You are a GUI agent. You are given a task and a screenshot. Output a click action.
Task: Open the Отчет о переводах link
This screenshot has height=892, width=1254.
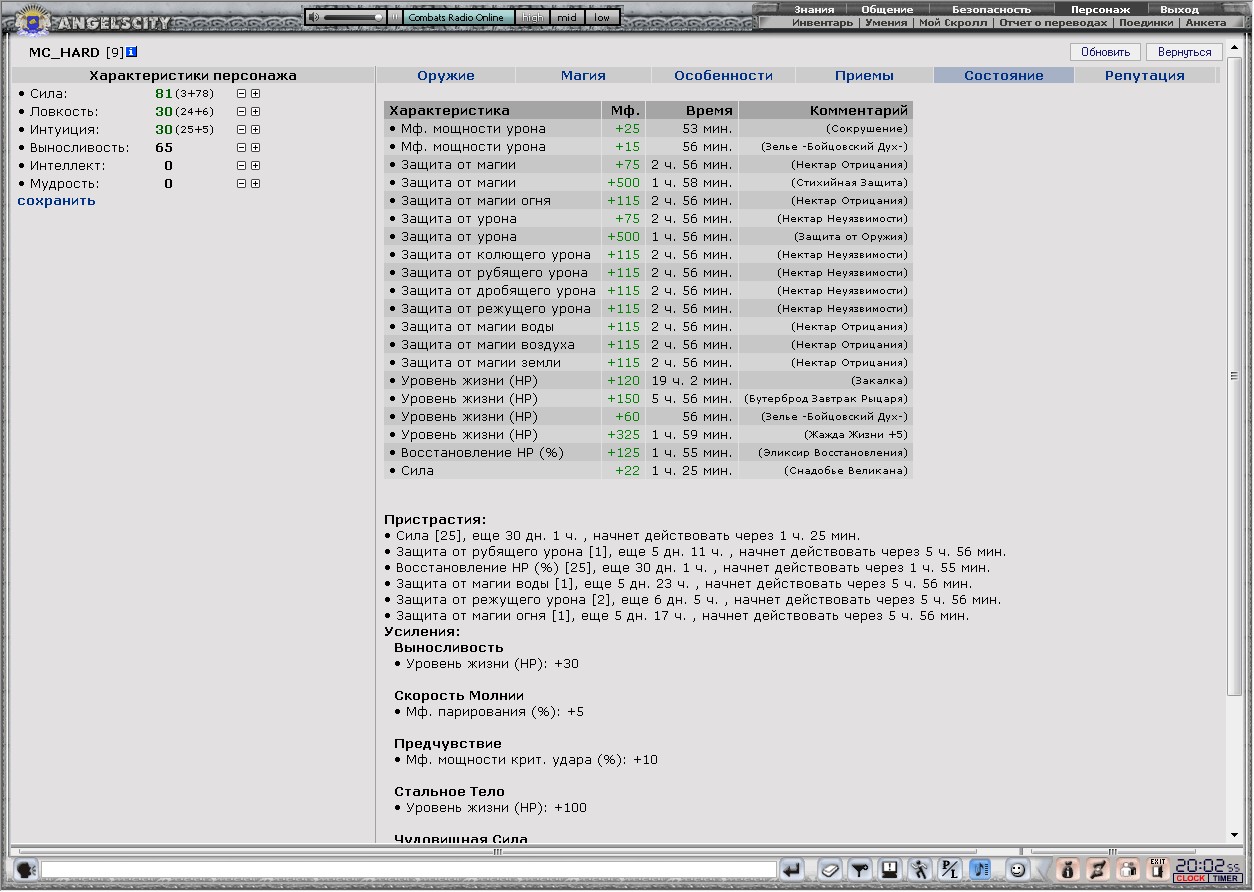pyautogui.click(x=1053, y=22)
